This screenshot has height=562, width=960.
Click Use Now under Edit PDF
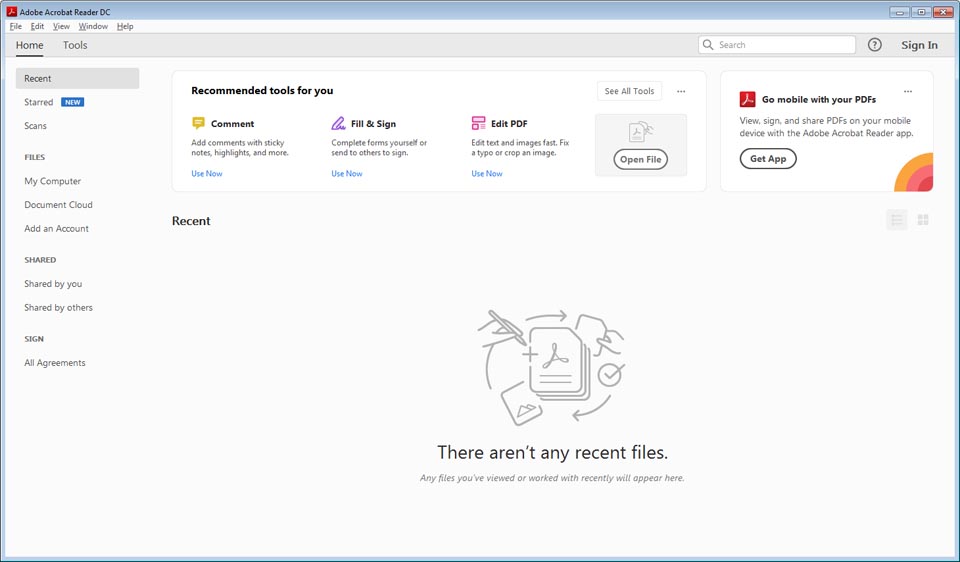click(487, 174)
